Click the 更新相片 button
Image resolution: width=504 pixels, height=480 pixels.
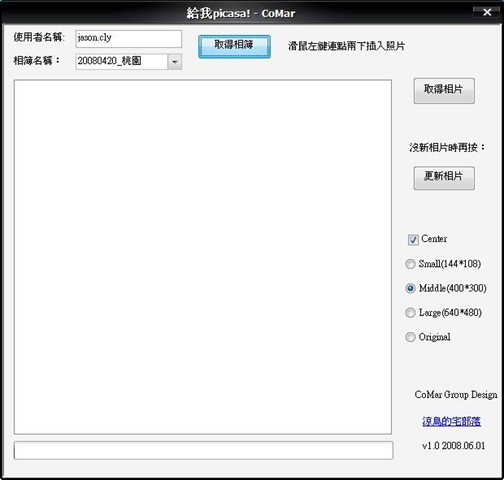(444, 178)
